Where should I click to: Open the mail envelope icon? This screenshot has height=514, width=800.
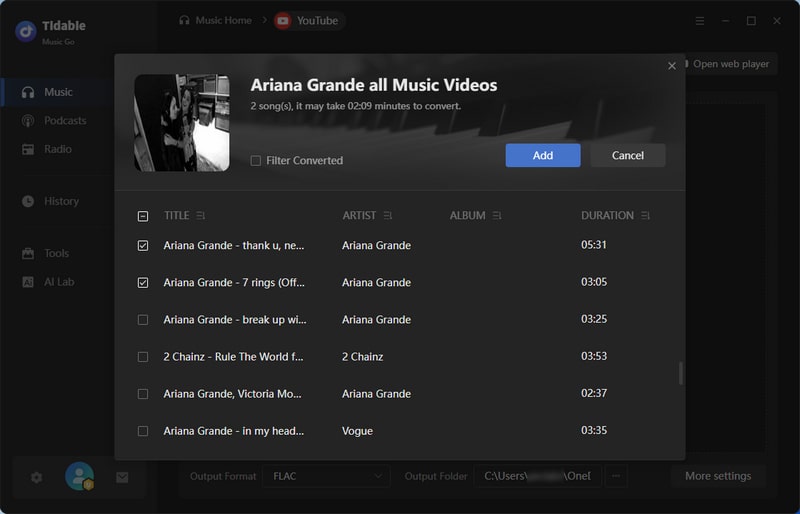[122, 477]
